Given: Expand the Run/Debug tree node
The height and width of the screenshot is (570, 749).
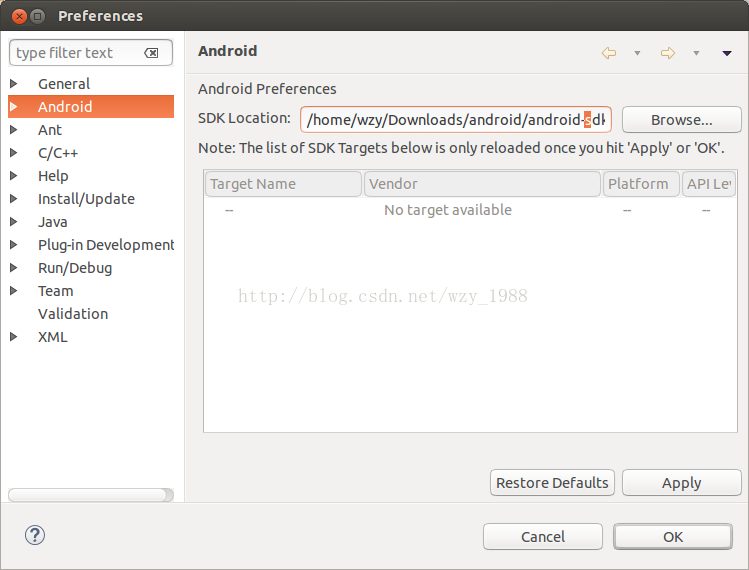Looking at the screenshot, I should pos(14,268).
